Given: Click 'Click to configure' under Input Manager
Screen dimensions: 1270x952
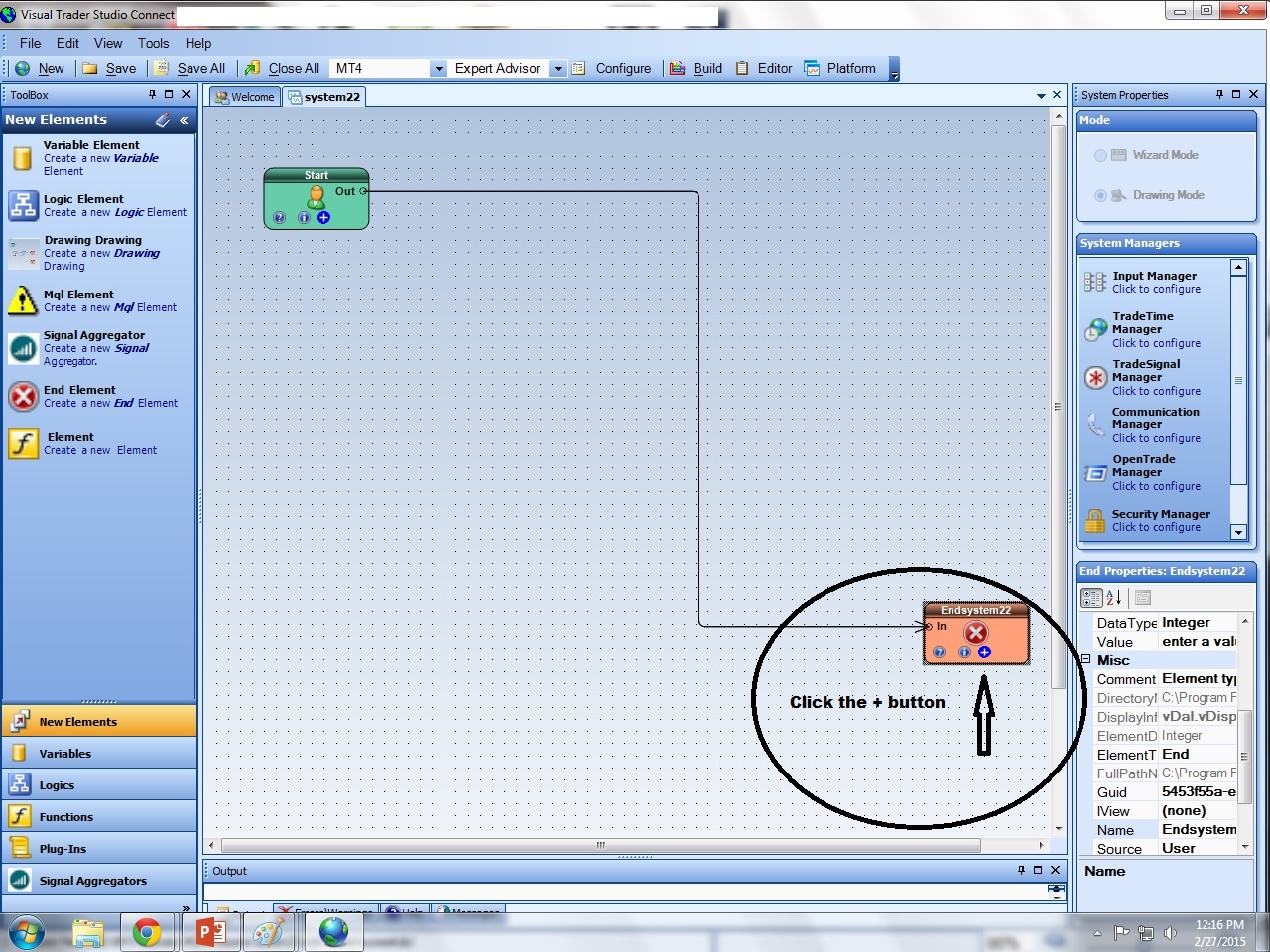Looking at the screenshot, I should pos(1156,289).
